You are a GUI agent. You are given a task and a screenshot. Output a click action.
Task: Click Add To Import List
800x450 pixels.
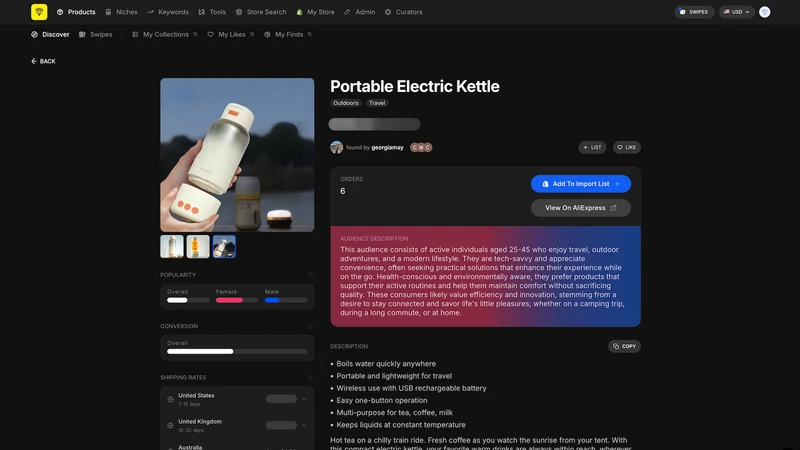[x=581, y=184]
